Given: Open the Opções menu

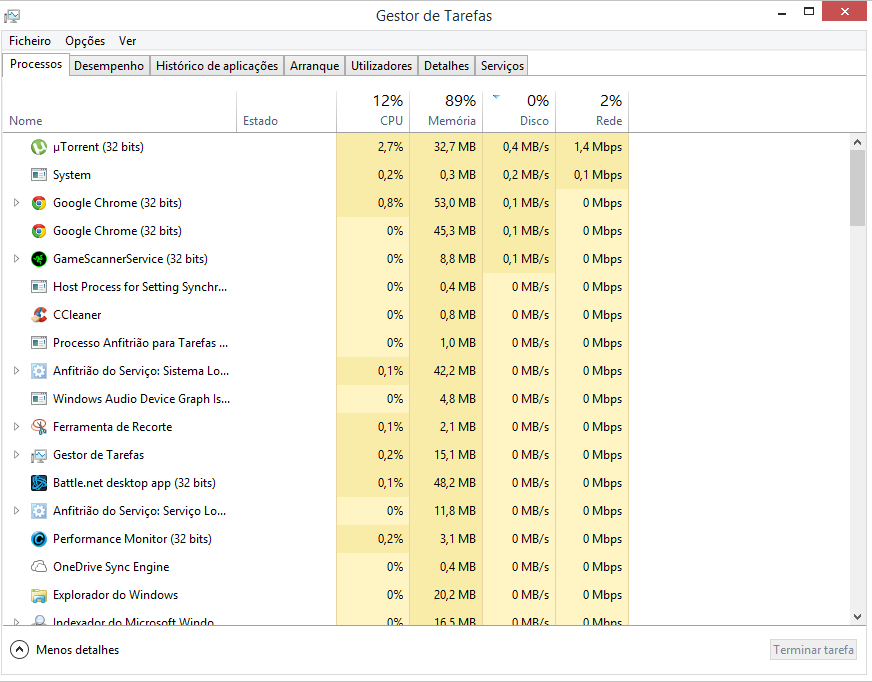Looking at the screenshot, I should pos(85,41).
